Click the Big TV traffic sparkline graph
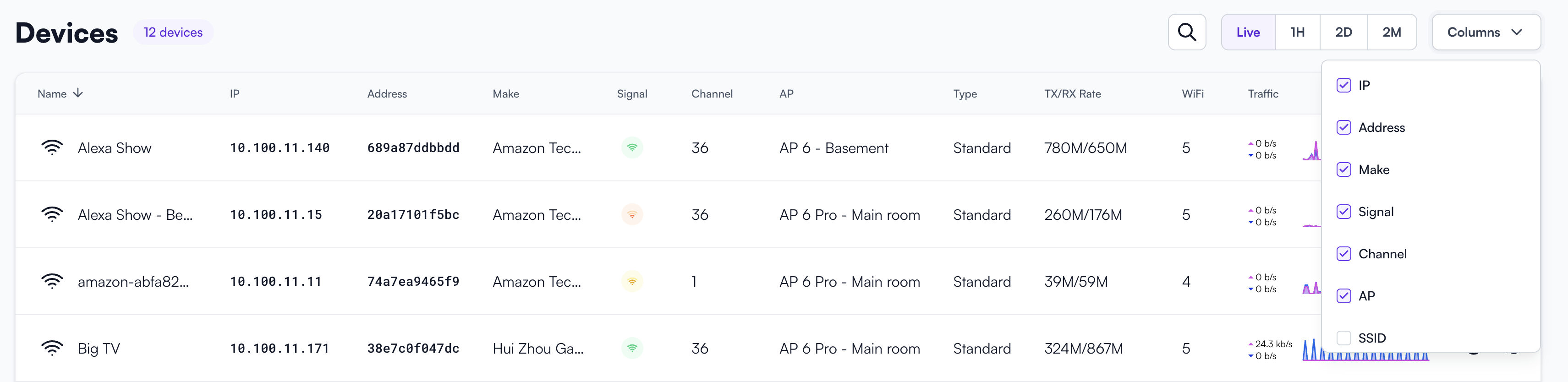Screen dimensions: 1568x382 (1365, 349)
